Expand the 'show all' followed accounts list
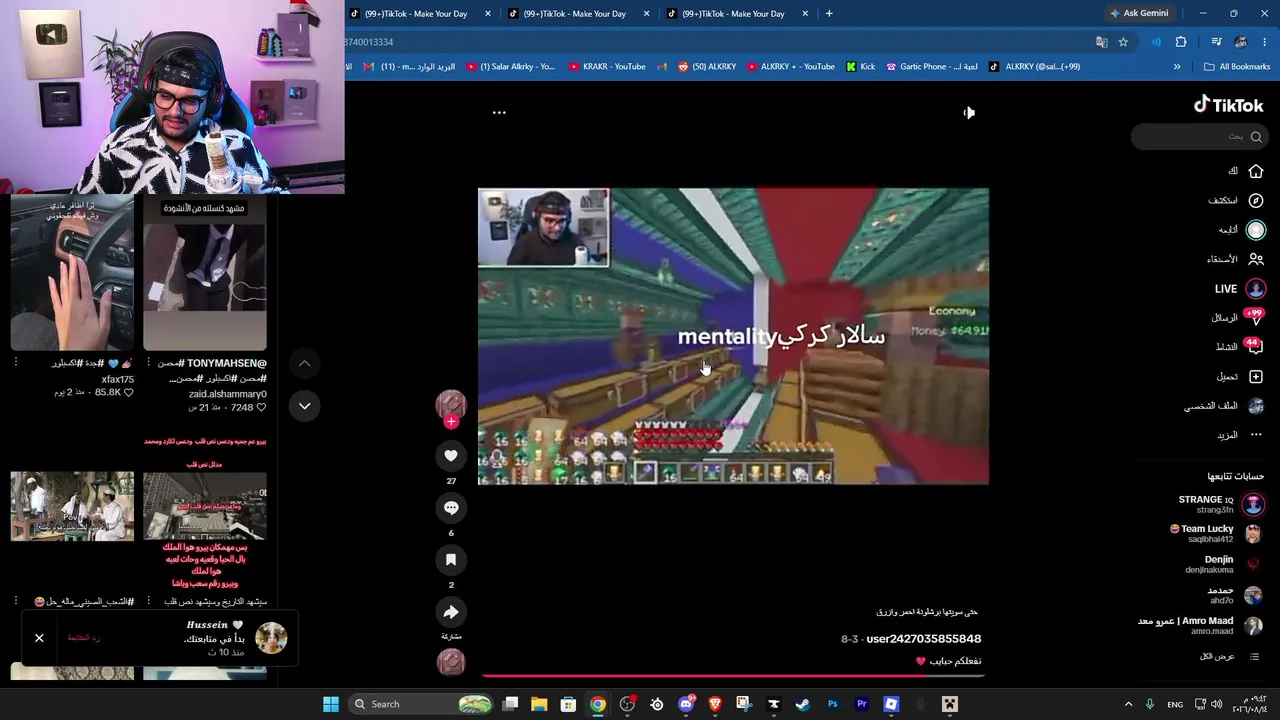The image size is (1280, 720). [x=1229, y=657]
